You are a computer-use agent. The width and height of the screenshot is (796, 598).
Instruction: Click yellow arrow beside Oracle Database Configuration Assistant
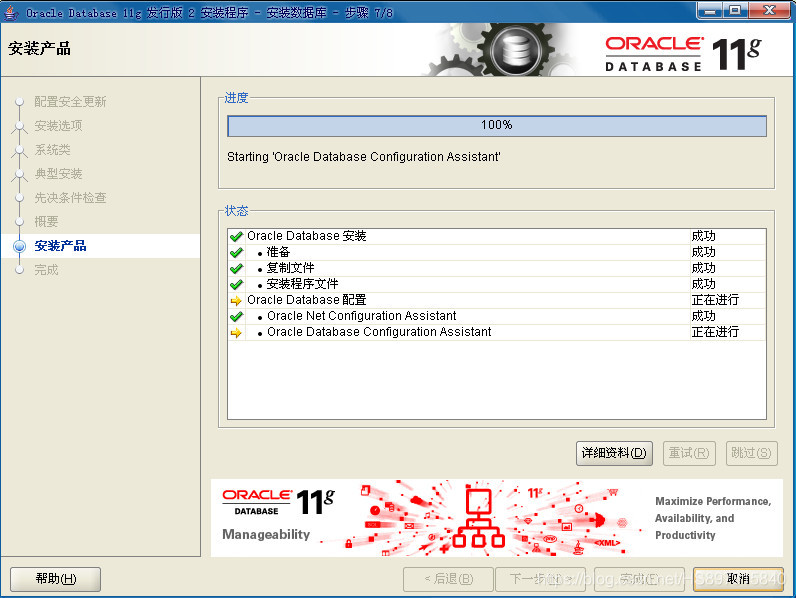click(236, 333)
